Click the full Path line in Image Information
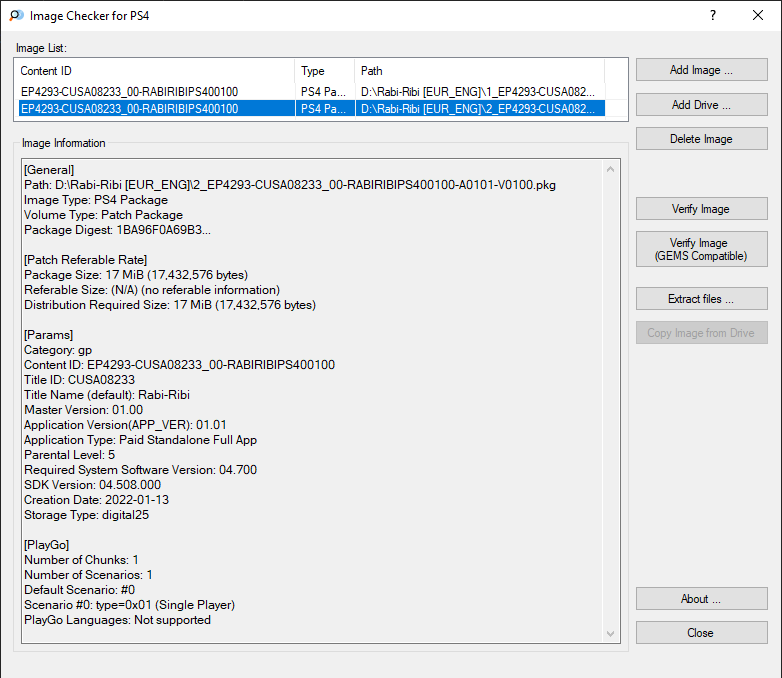 290,185
